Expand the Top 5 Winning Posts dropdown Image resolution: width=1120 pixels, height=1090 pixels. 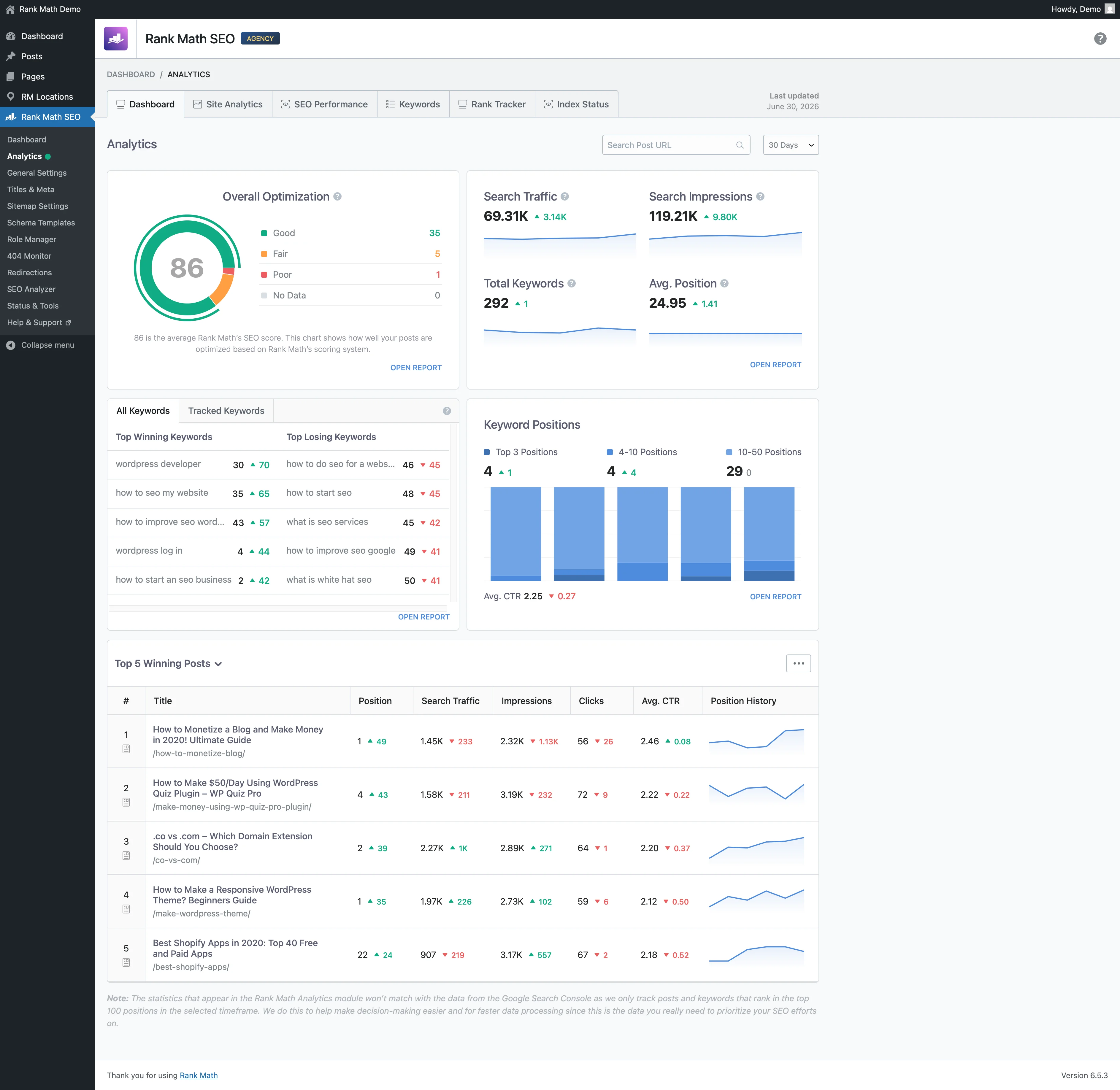[168, 663]
